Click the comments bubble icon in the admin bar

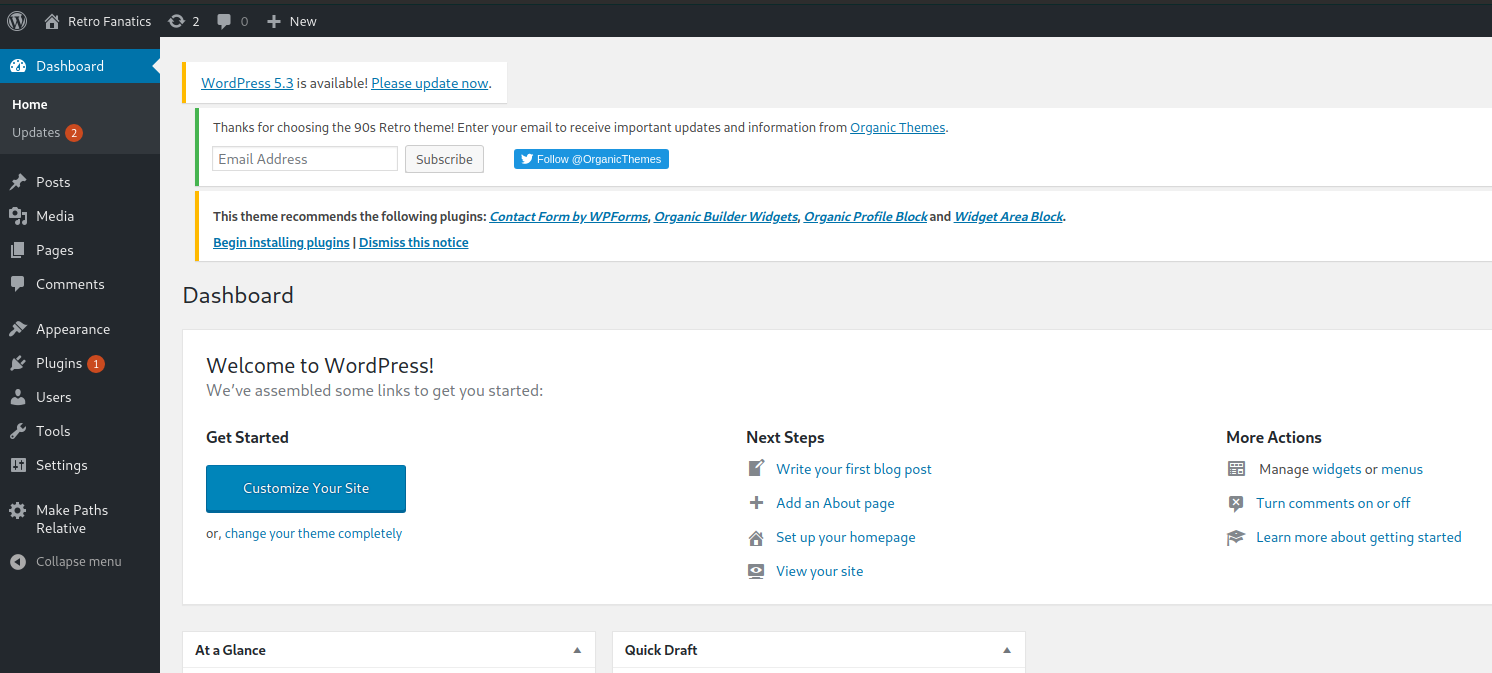tap(224, 20)
